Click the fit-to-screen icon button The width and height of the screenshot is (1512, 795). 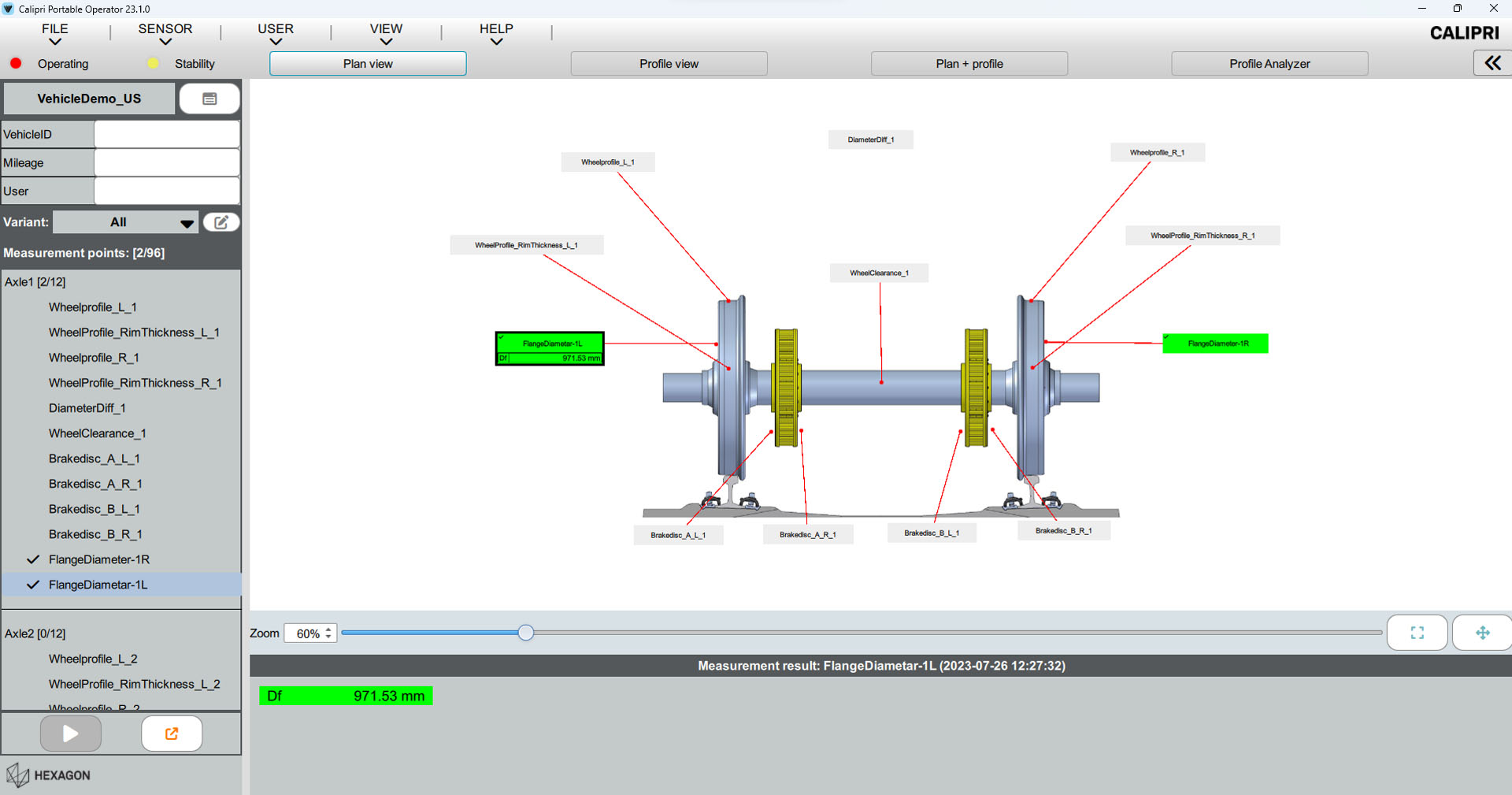click(1417, 633)
